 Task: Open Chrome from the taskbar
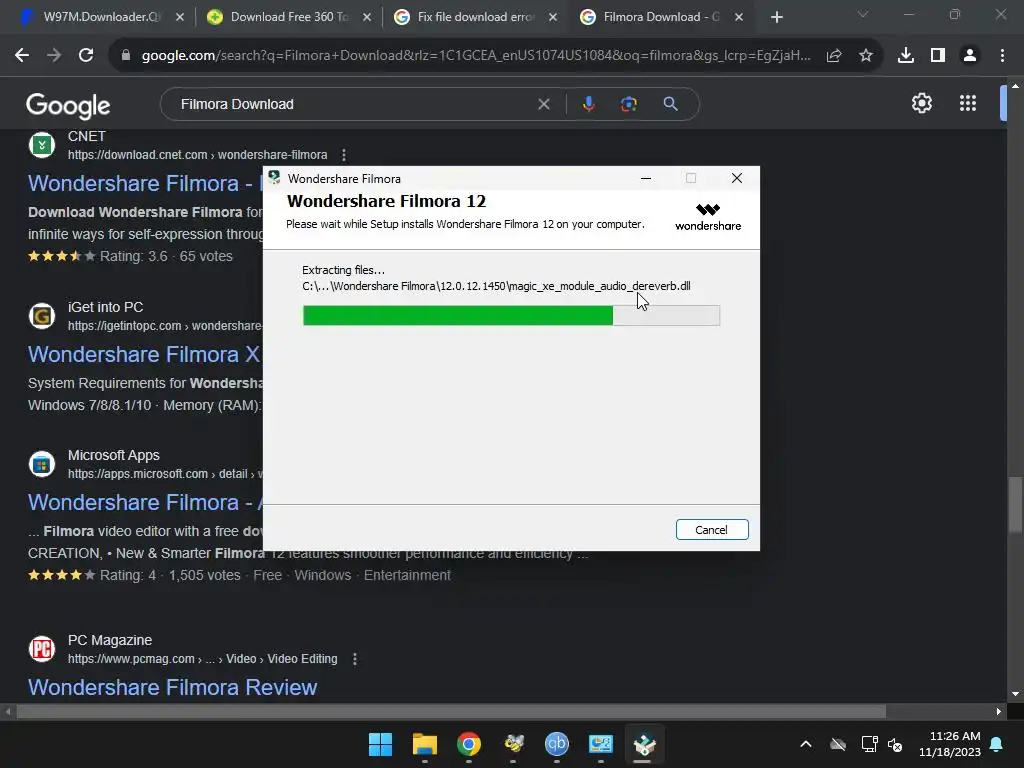(x=469, y=744)
